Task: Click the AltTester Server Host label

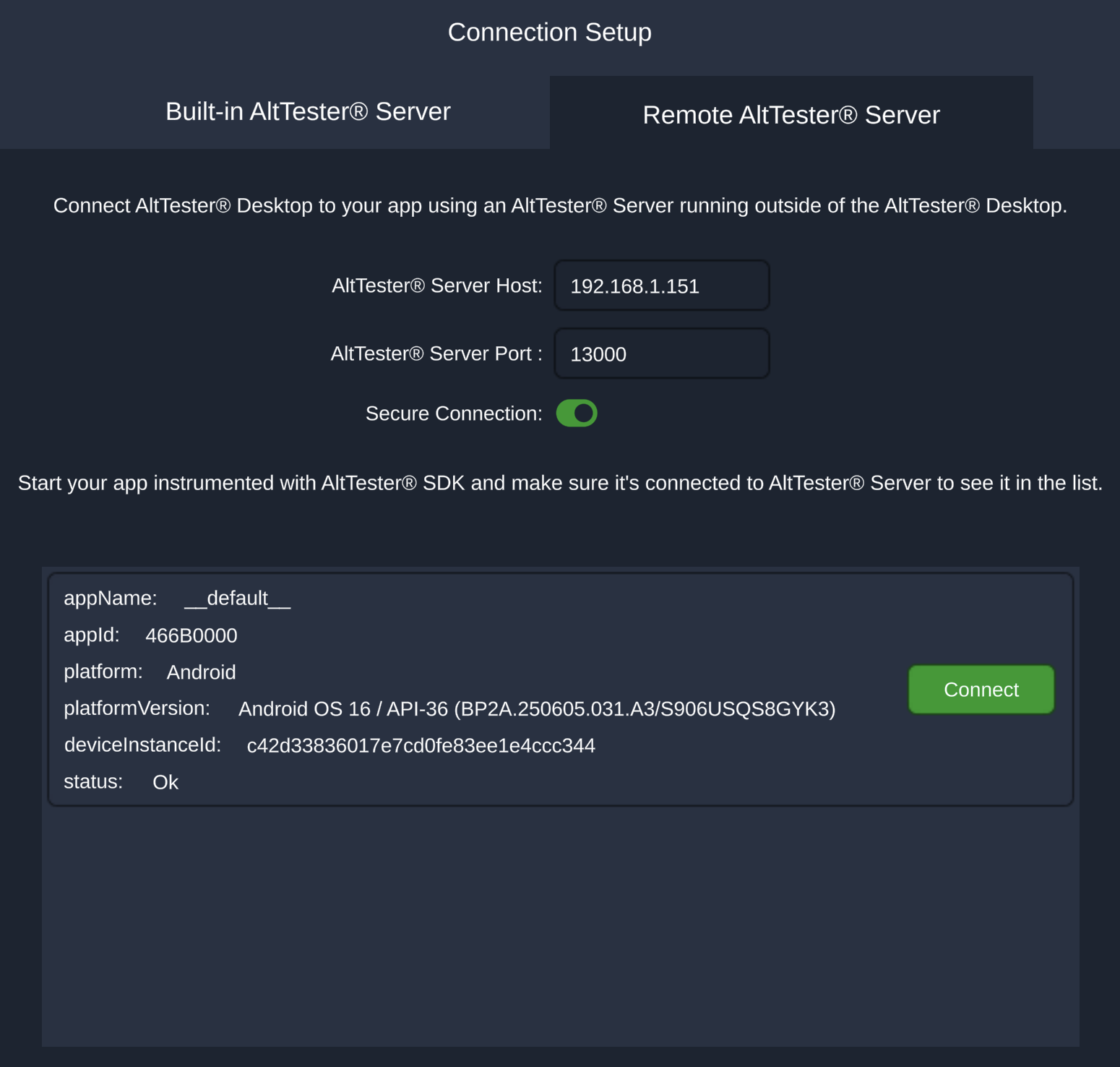Action: point(436,286)
